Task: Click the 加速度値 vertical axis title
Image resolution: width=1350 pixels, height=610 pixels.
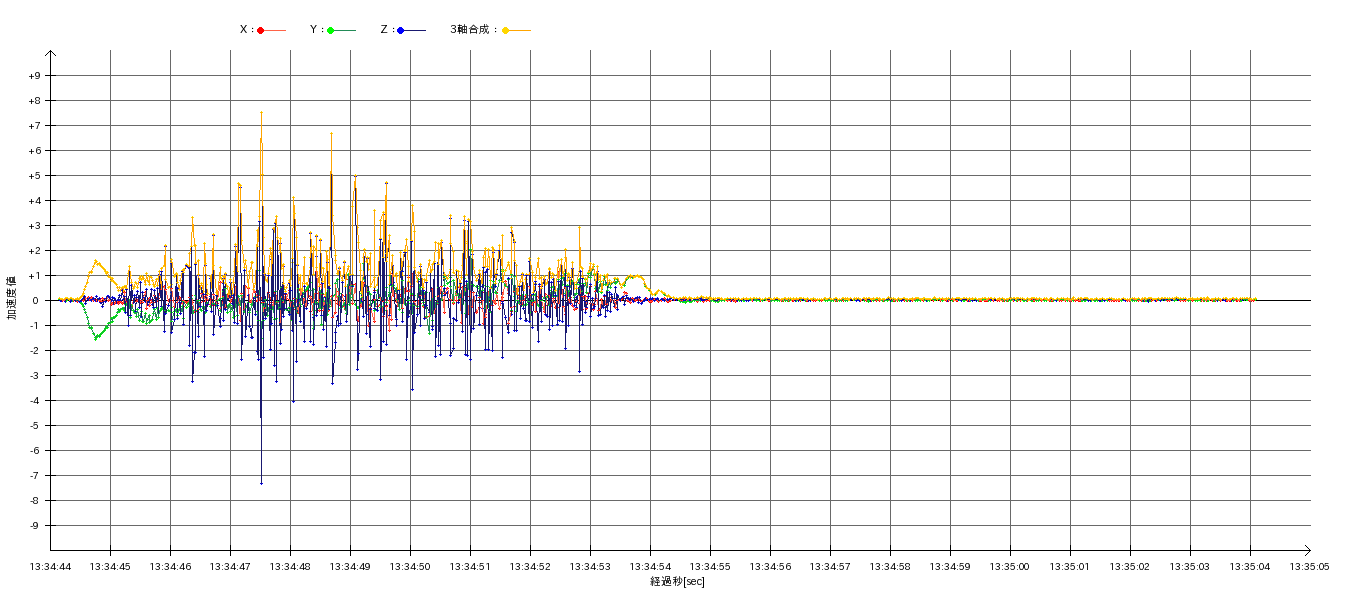Action: coord(12,297)
